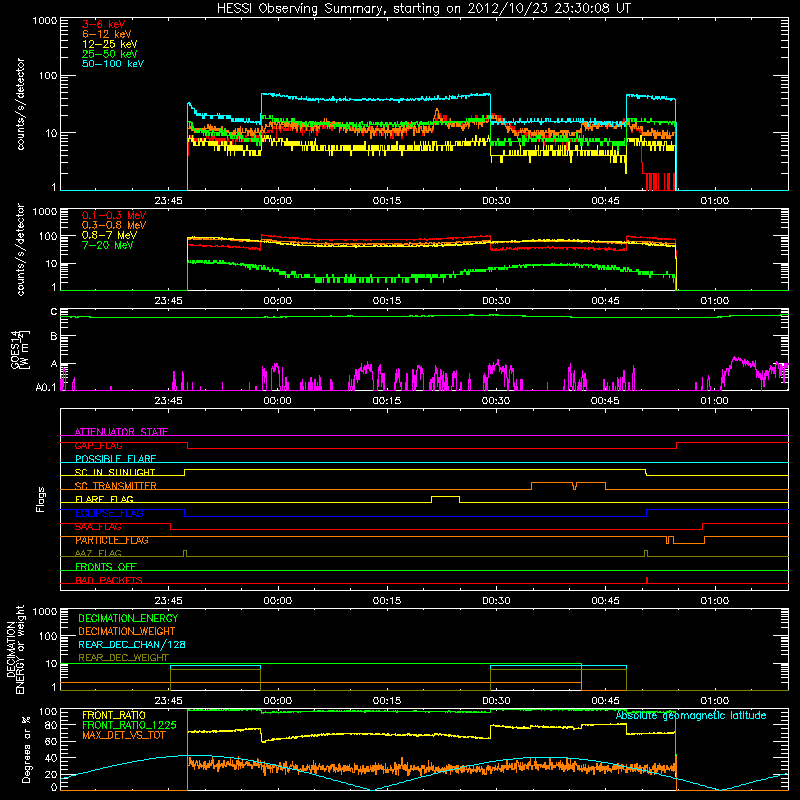800x800 pixels.
Task: Click the DECIMATION_ENERGY legend label
Action: 128,618
